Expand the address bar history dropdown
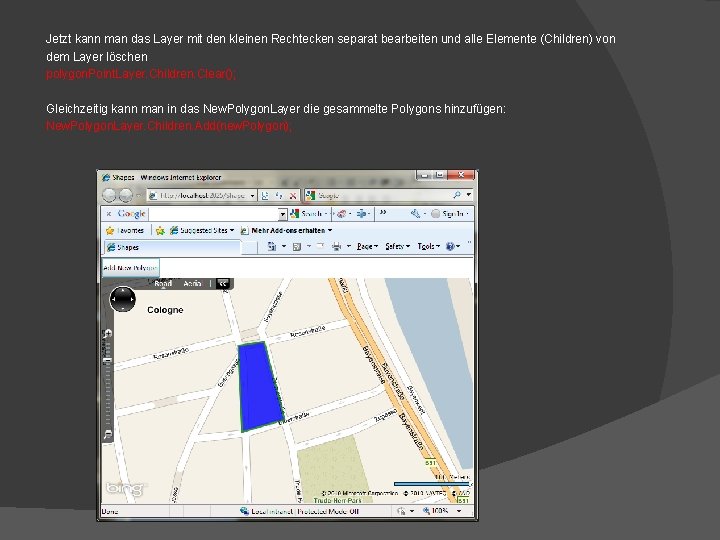720x540 pixels. coord(252,195)
